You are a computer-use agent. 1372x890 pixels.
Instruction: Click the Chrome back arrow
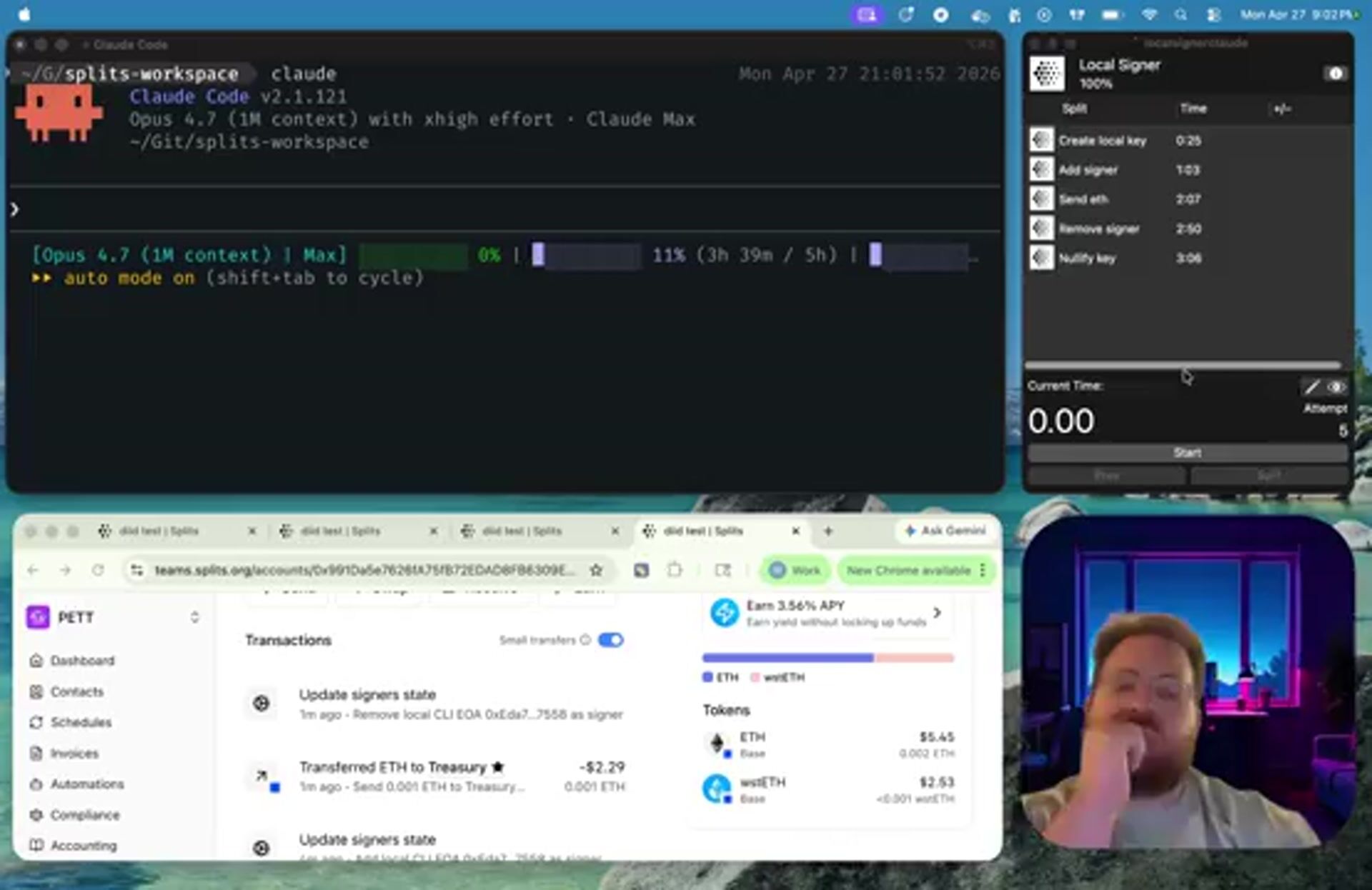[x=33, y=570]
